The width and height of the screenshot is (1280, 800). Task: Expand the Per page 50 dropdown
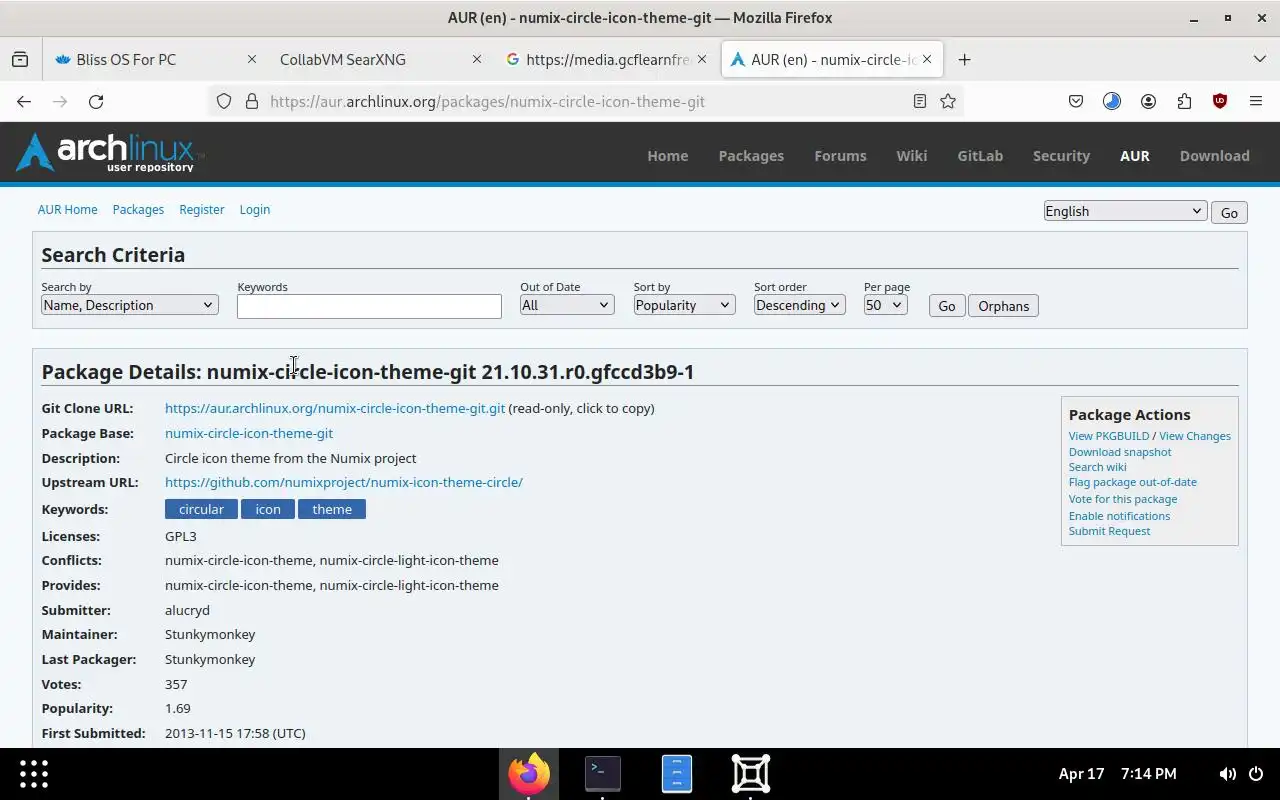[885, 305]
